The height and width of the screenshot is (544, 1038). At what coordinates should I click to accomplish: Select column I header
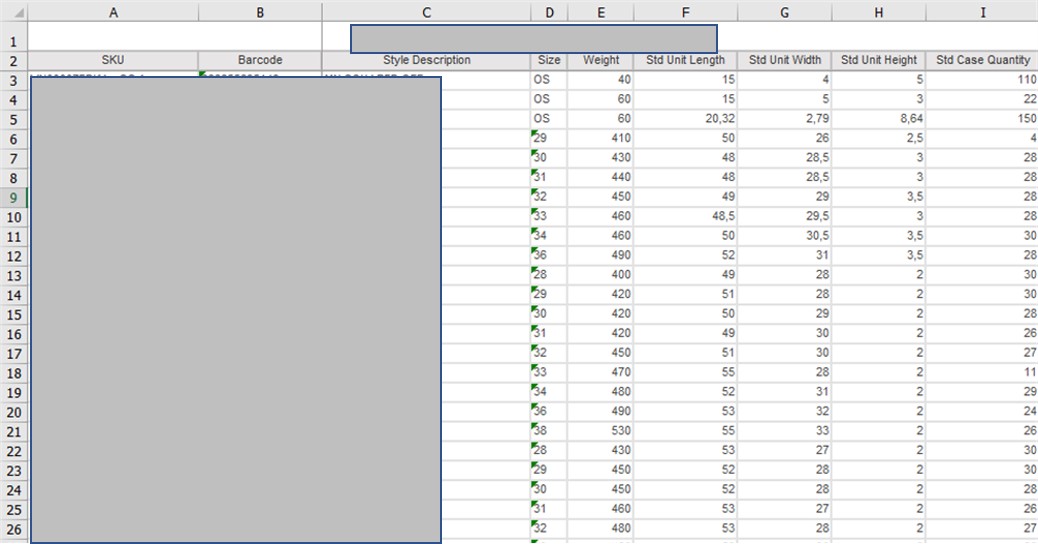[x=982, y=12]
